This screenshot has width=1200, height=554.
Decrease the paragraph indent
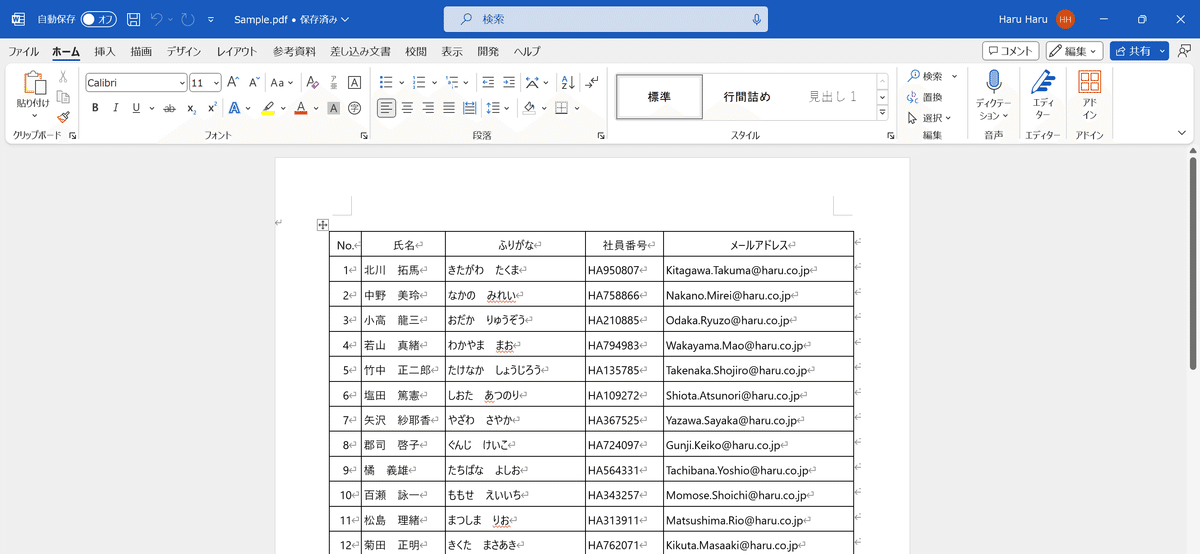click(x=487, y=83)
